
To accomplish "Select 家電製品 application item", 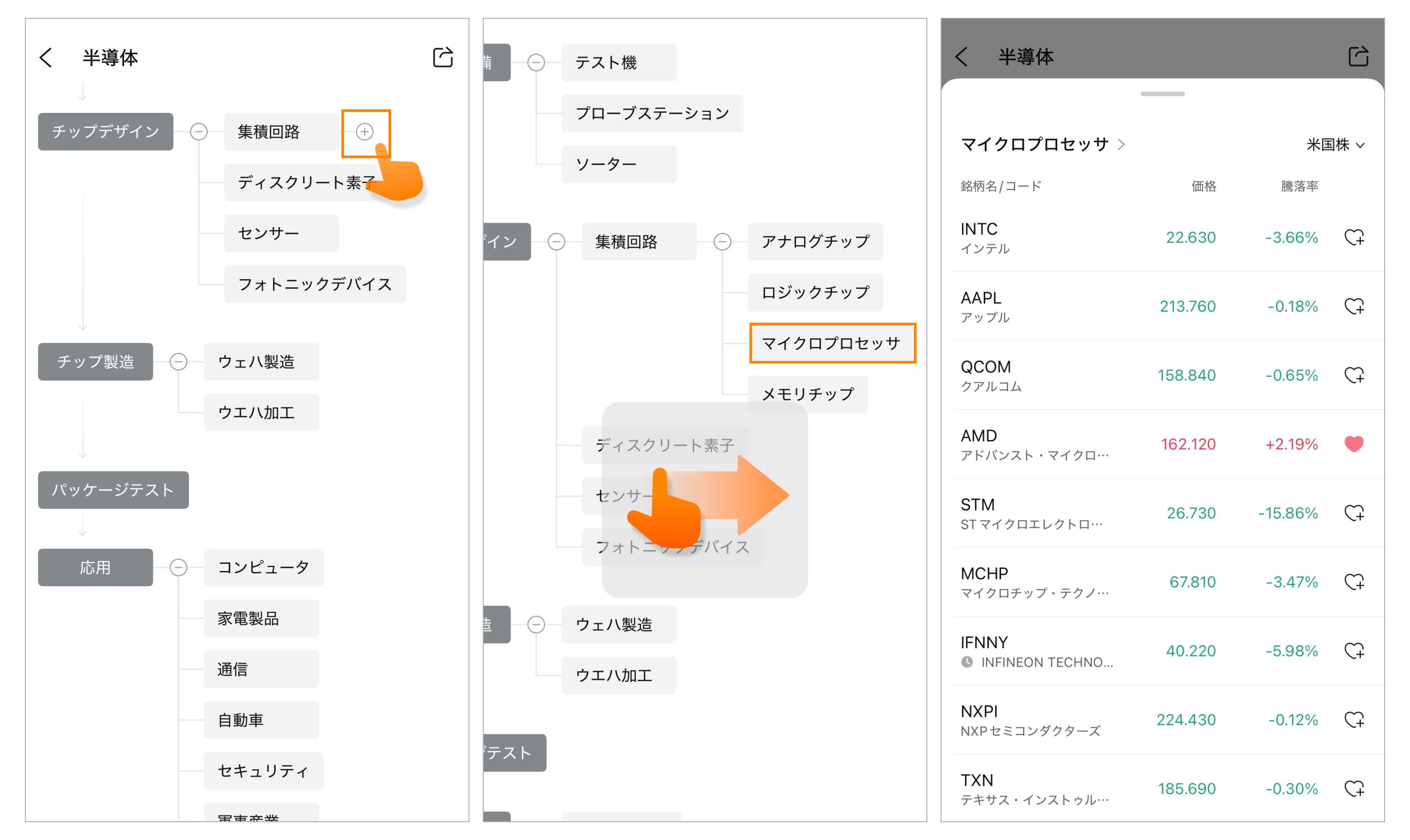I will (261, 618).
